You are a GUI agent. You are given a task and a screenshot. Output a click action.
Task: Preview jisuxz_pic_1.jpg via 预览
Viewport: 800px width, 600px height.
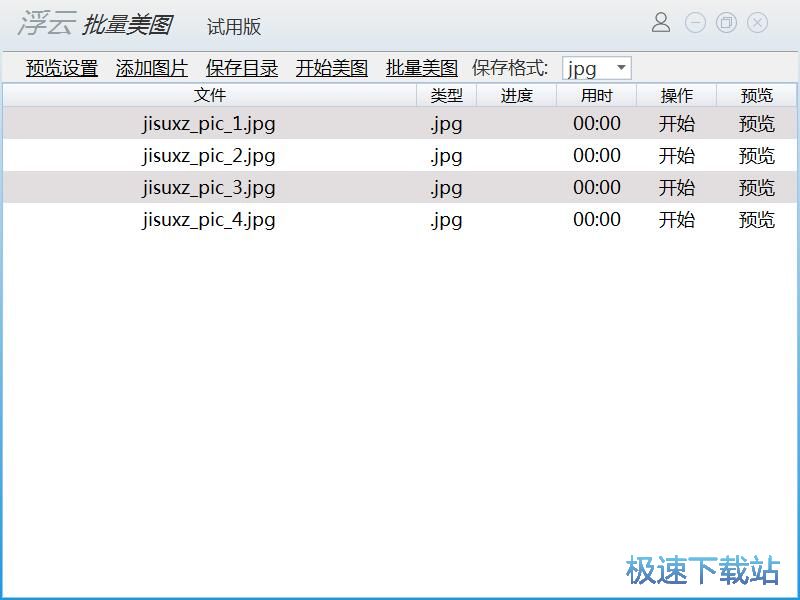(757, 123)
